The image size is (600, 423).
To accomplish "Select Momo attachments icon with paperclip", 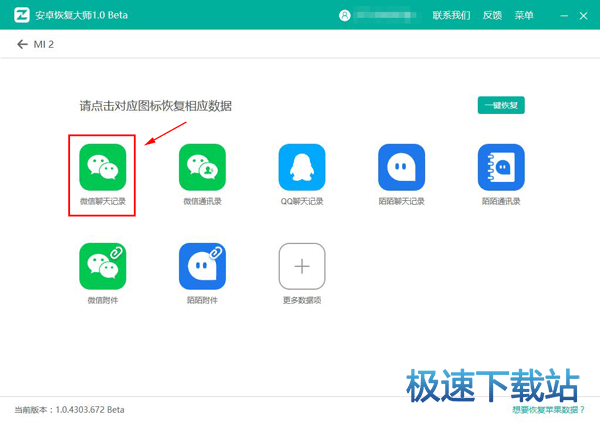I will click(x=202, y=266).
